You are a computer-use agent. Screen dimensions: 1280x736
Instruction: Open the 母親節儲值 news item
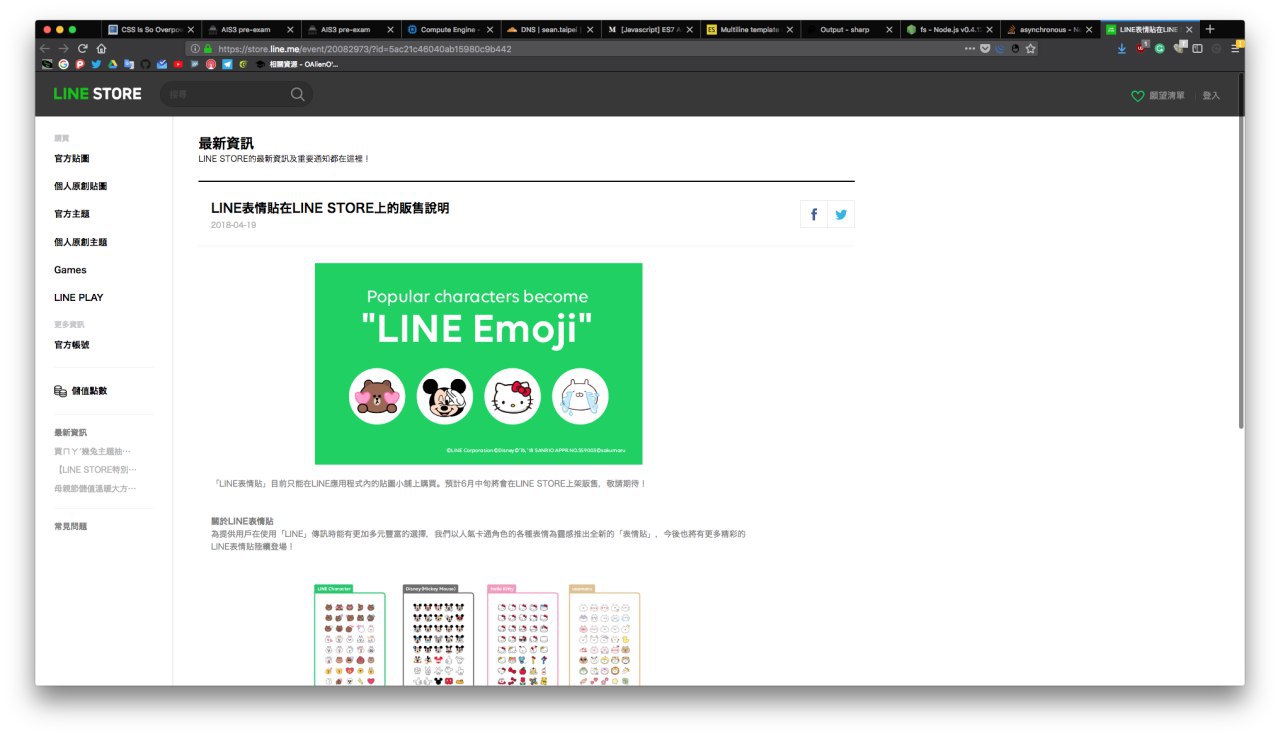coord(94,489)
